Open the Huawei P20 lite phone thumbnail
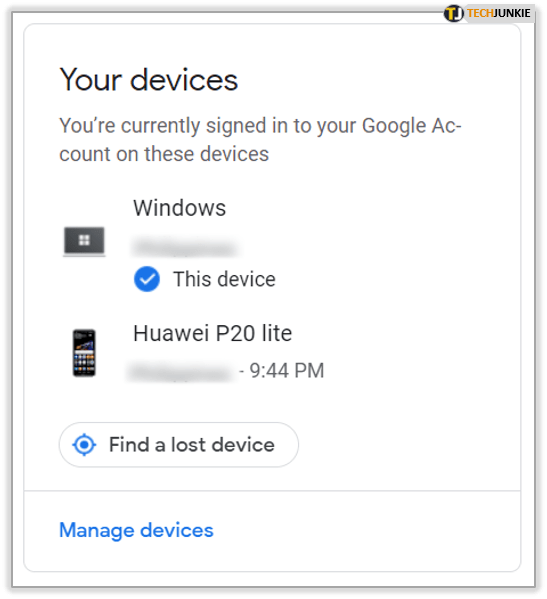This screenshot has height=599, width=547. click(x=84, y=353)
